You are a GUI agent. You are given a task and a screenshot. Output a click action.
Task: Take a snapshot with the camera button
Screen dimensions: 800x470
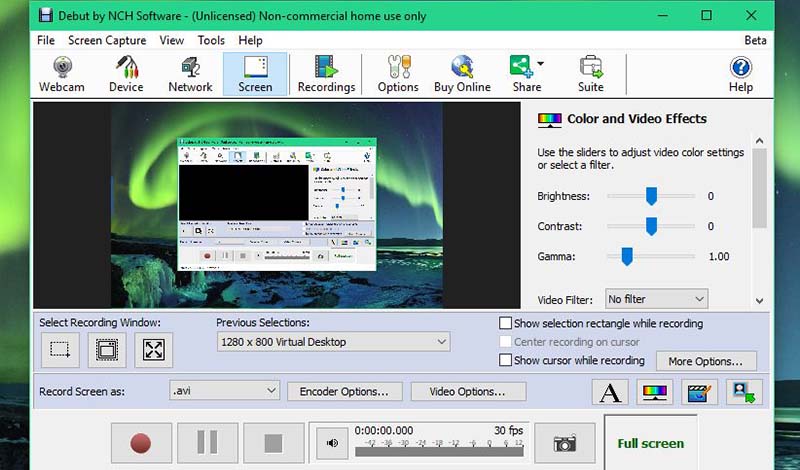point(565,443)
